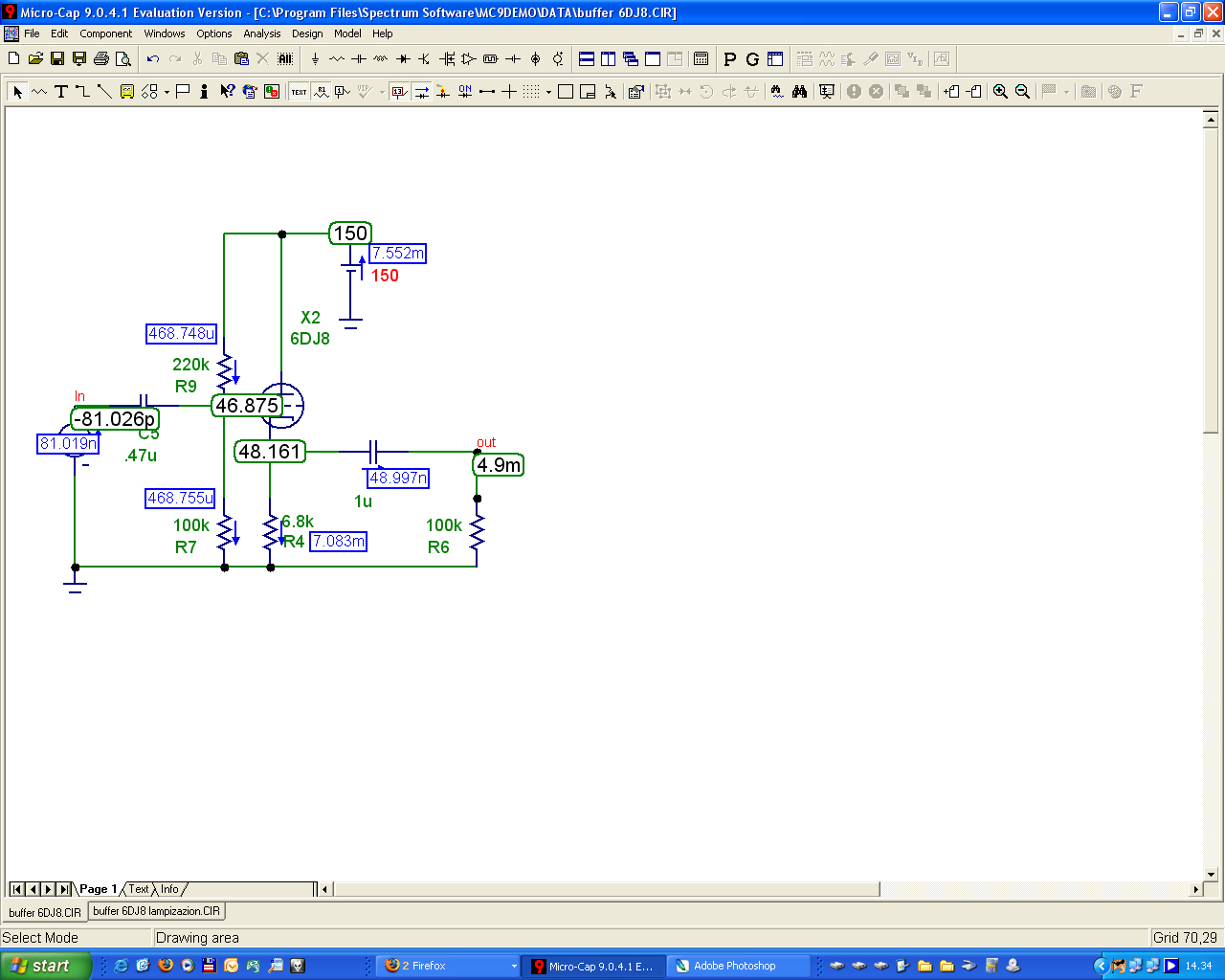The image size is (1225, 980).
Task: Click the Windows start button
Action: [46, 966]
